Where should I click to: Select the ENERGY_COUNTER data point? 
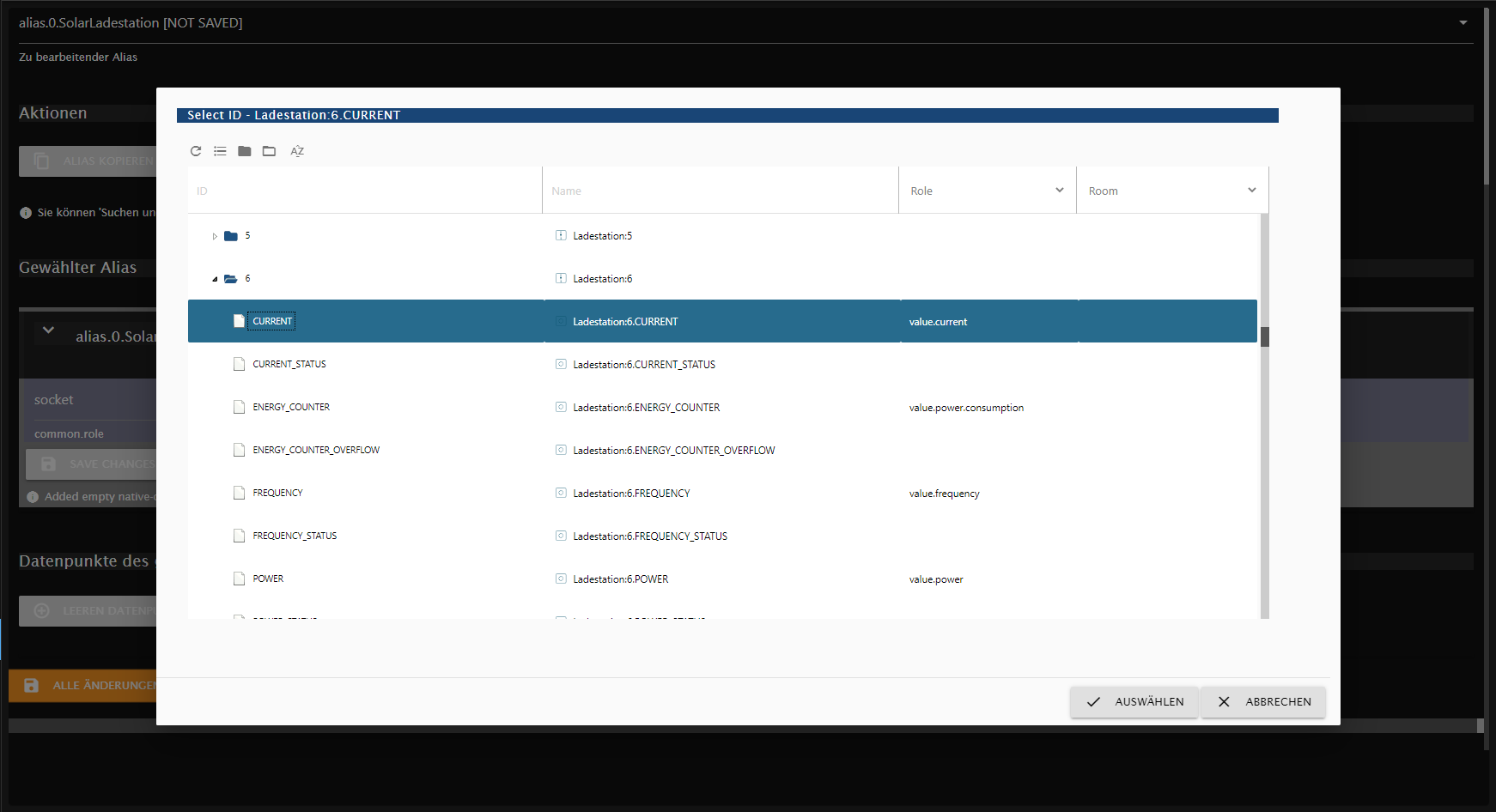(291, 407)
